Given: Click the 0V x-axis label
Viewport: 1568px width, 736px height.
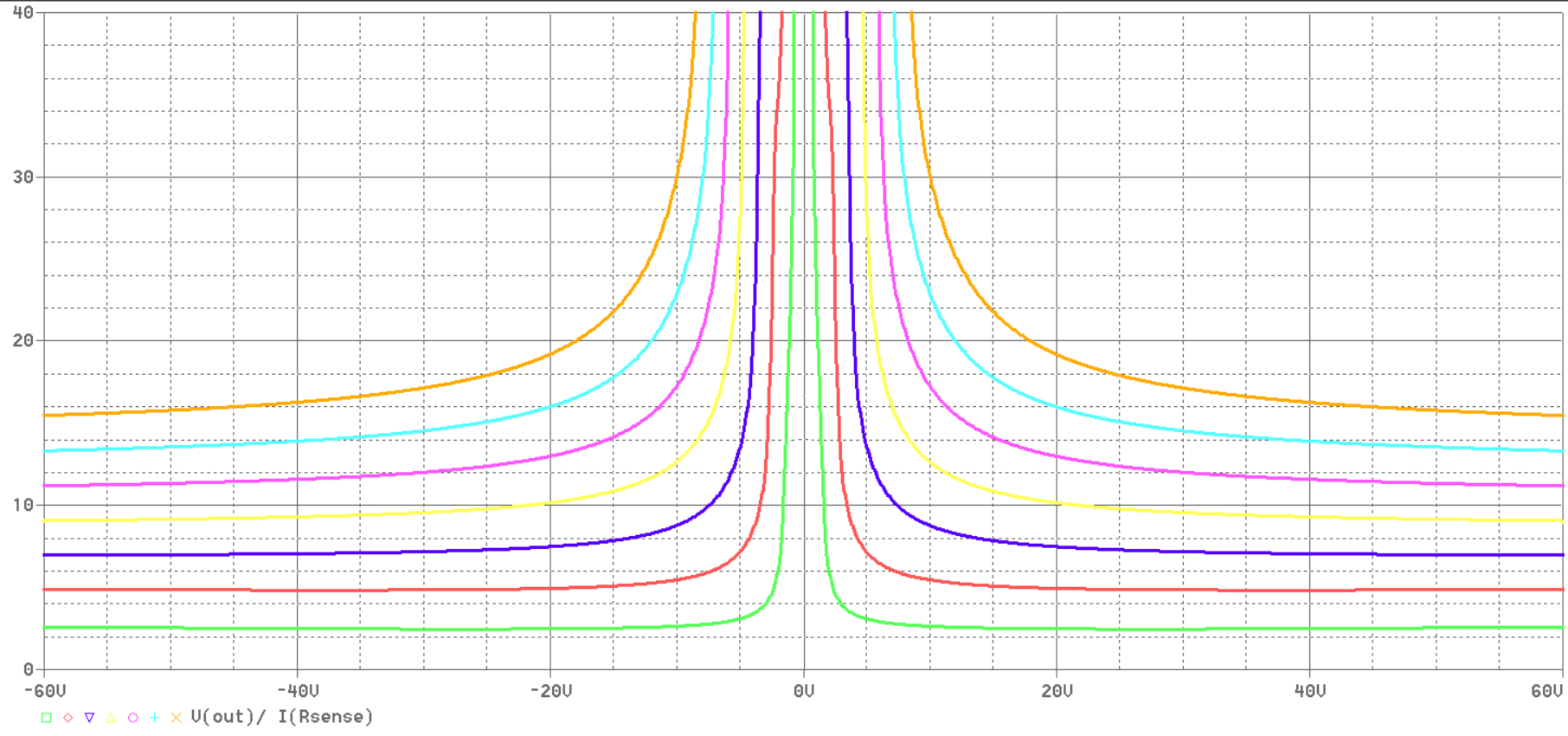Looking at the screenshot, I should point(804,690).
